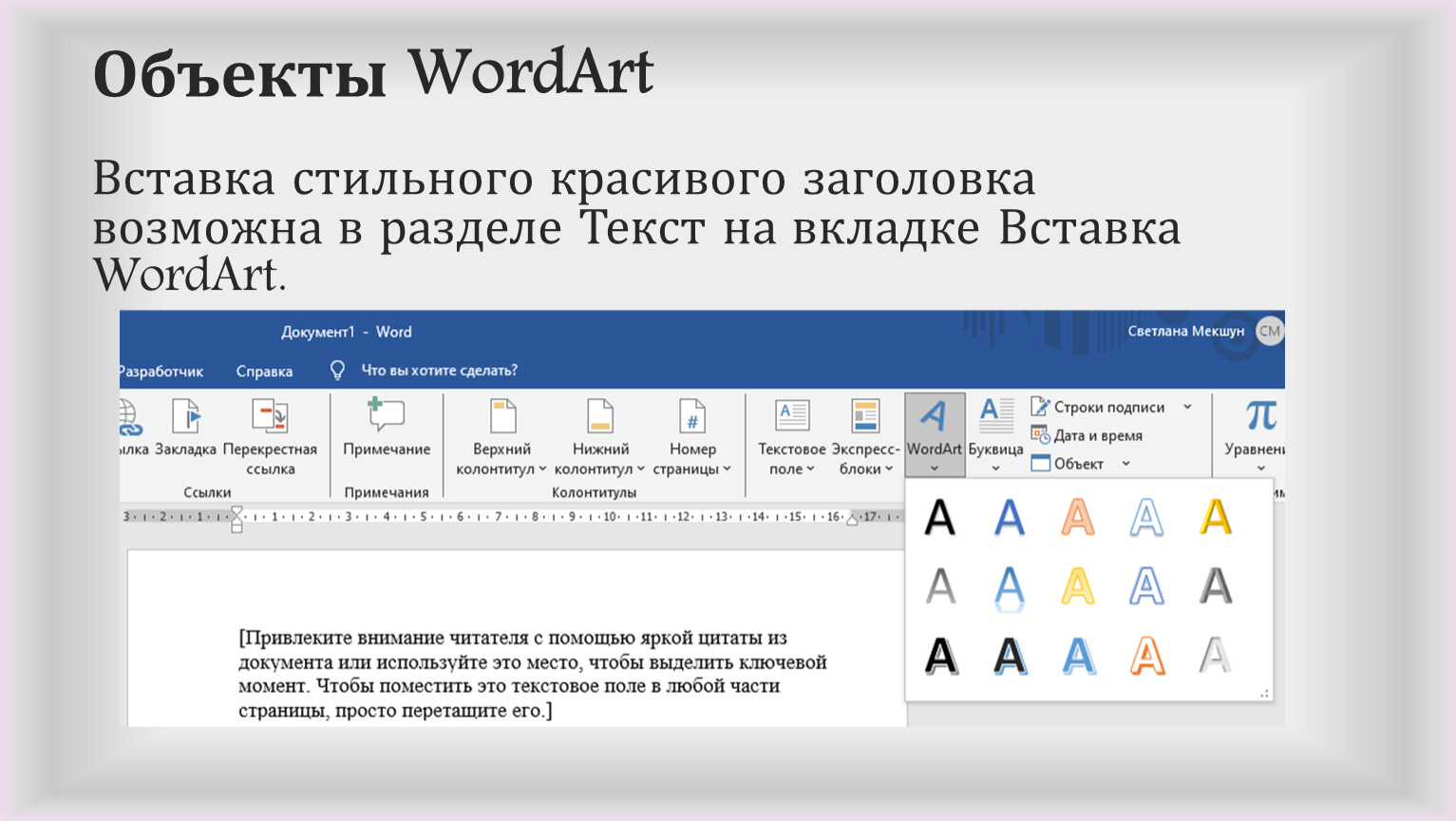Open the Экспресс-блоки quick parts menu
The height and width of the screenshot is (821, 1456).
[x=865, y=437]
